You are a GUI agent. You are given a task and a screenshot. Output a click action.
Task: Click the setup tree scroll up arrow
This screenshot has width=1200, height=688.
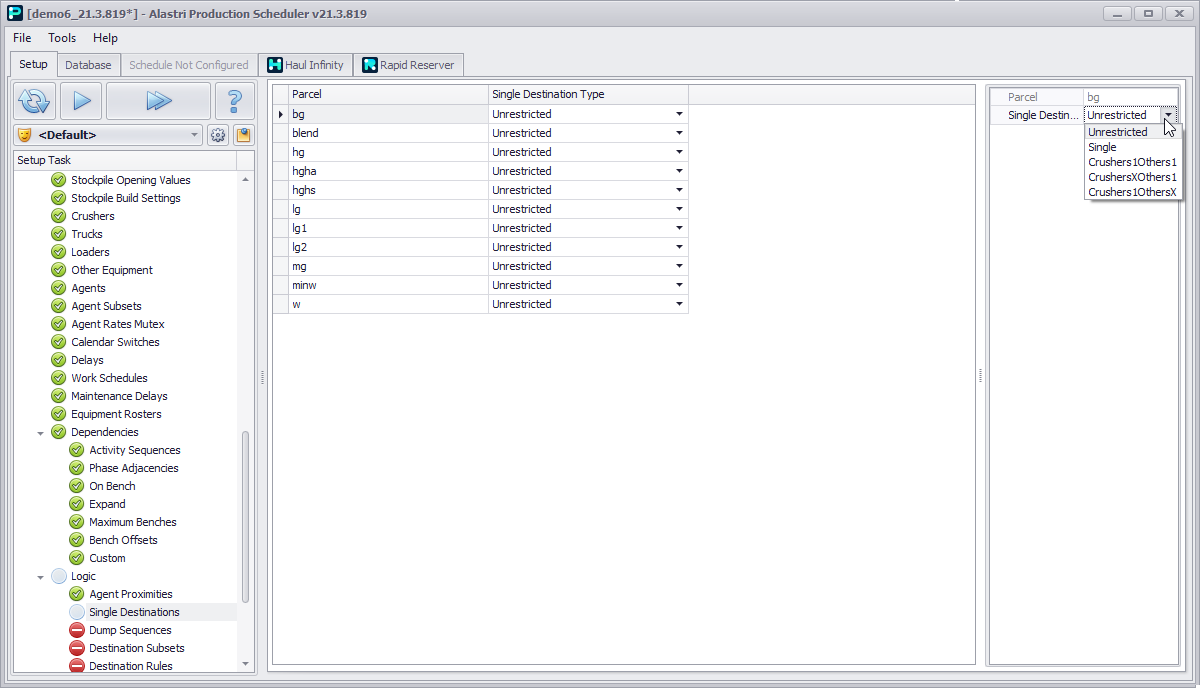246,179
